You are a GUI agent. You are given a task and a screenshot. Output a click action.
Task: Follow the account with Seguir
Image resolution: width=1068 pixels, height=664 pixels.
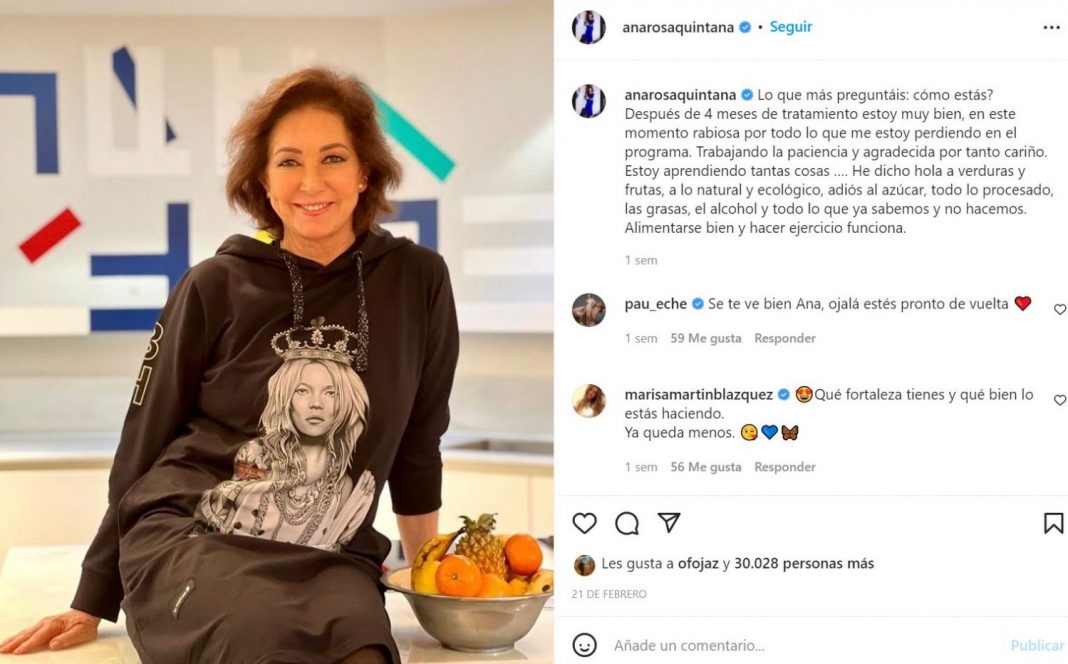pyautogui.click(x=791, y=27)
